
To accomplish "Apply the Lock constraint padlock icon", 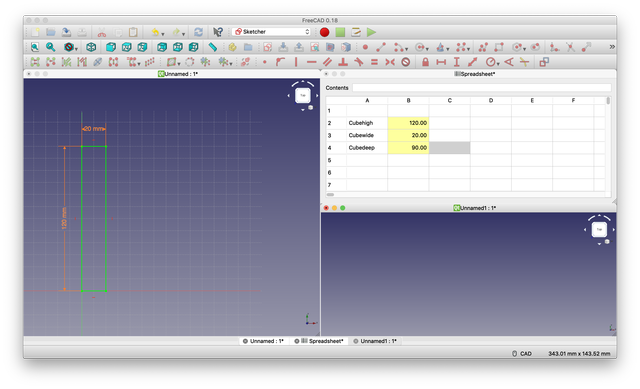I will pyautogui.click(x=425, y=62).
